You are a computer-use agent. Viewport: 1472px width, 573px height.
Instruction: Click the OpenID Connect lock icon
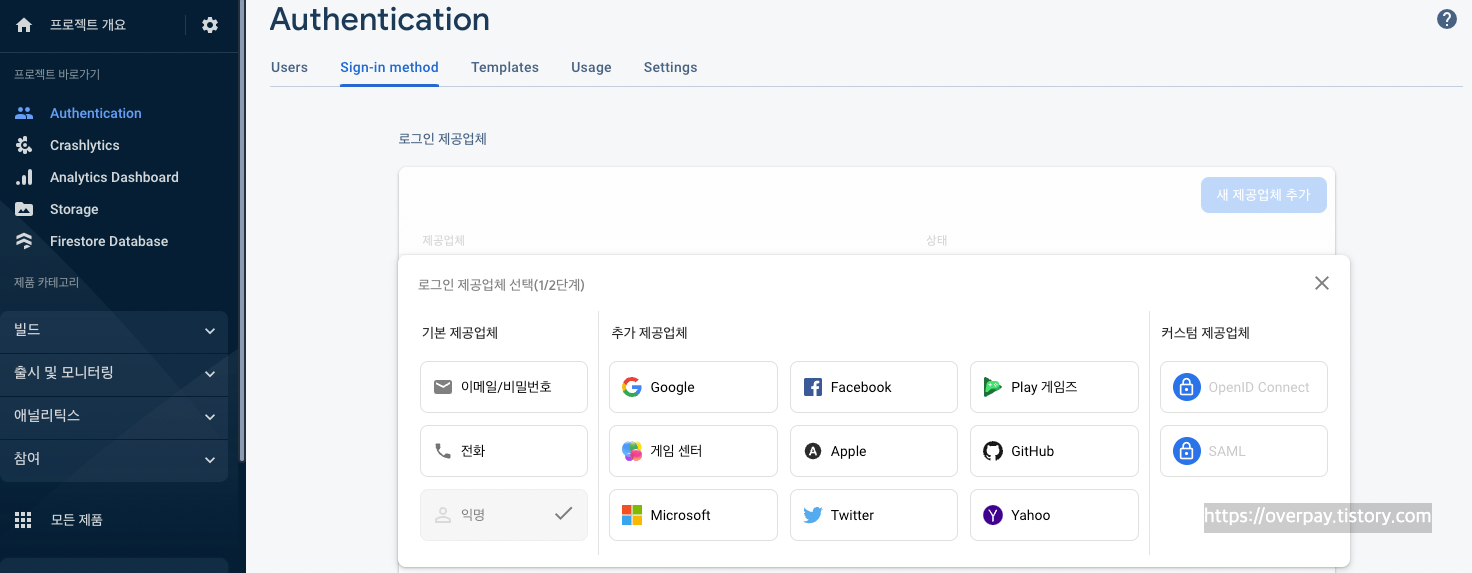[x=1186, y=387]
